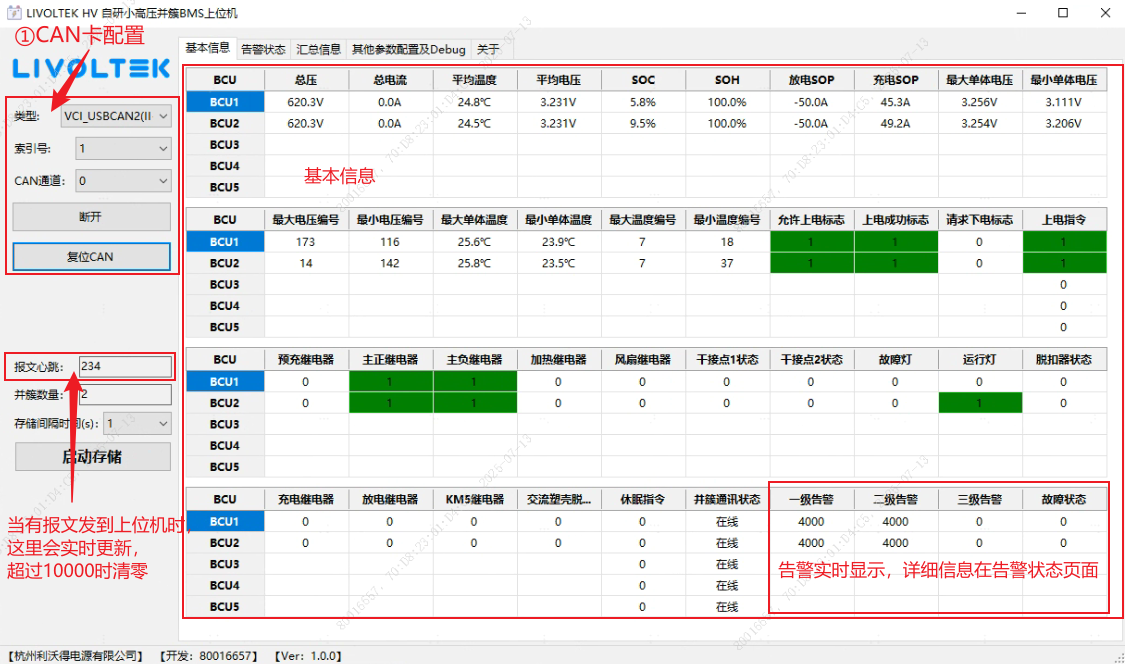Click green 运行灯 cell for BCU2
Viewport: 1125px width, 664px height.
coord(980,403)
